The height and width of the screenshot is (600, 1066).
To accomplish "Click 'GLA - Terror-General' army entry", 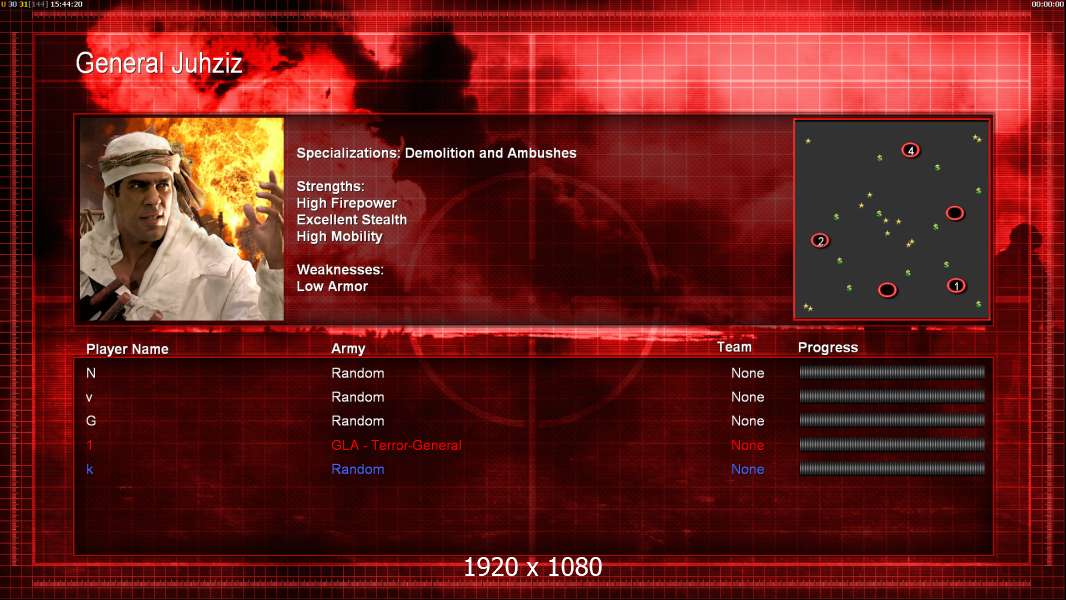I will point(396,445).
